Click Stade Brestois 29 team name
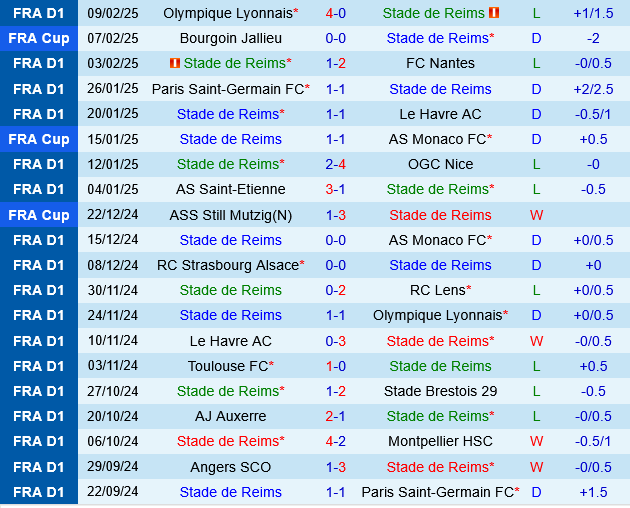Screen dimensions: 630x508 pyautogui.click(x=440, y=391)
